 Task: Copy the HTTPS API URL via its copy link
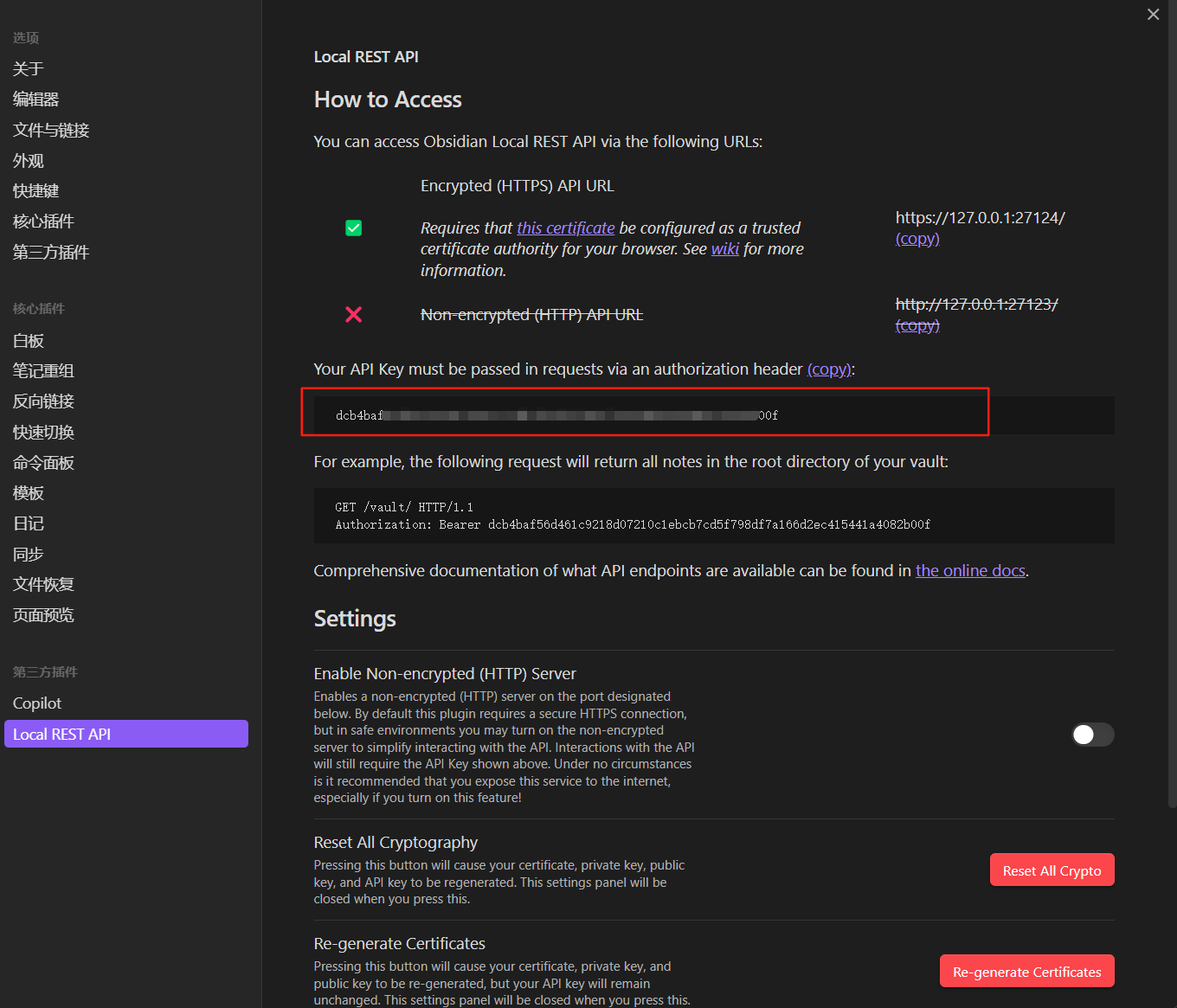[x=917, y=238]
